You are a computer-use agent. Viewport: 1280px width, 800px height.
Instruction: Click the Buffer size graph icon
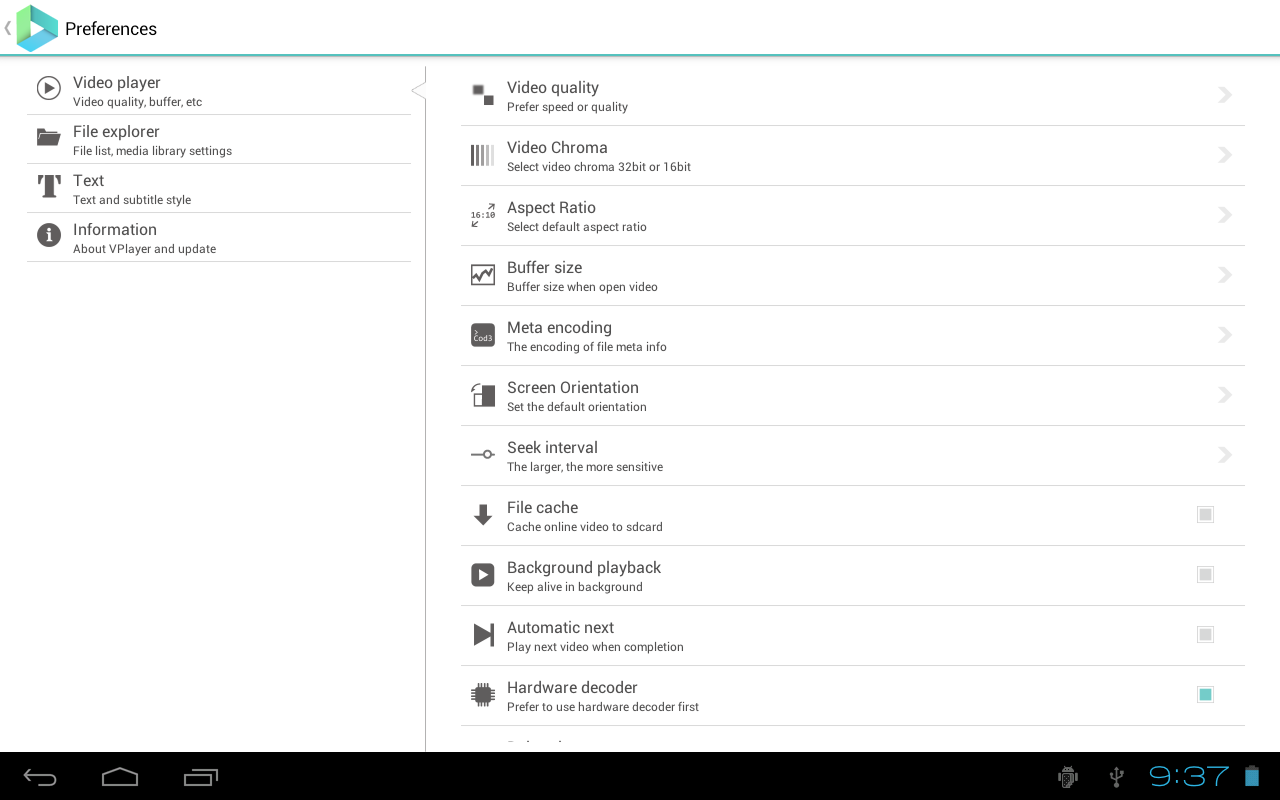click(x=482, y=274)
